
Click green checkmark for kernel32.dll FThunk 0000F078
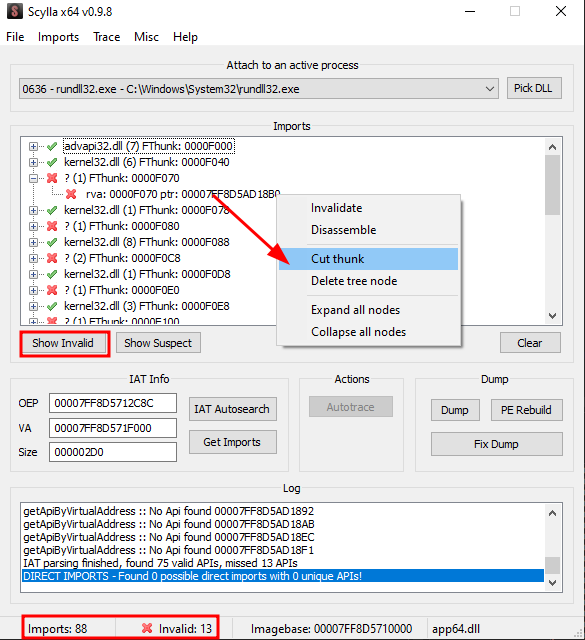pos(52,210)
